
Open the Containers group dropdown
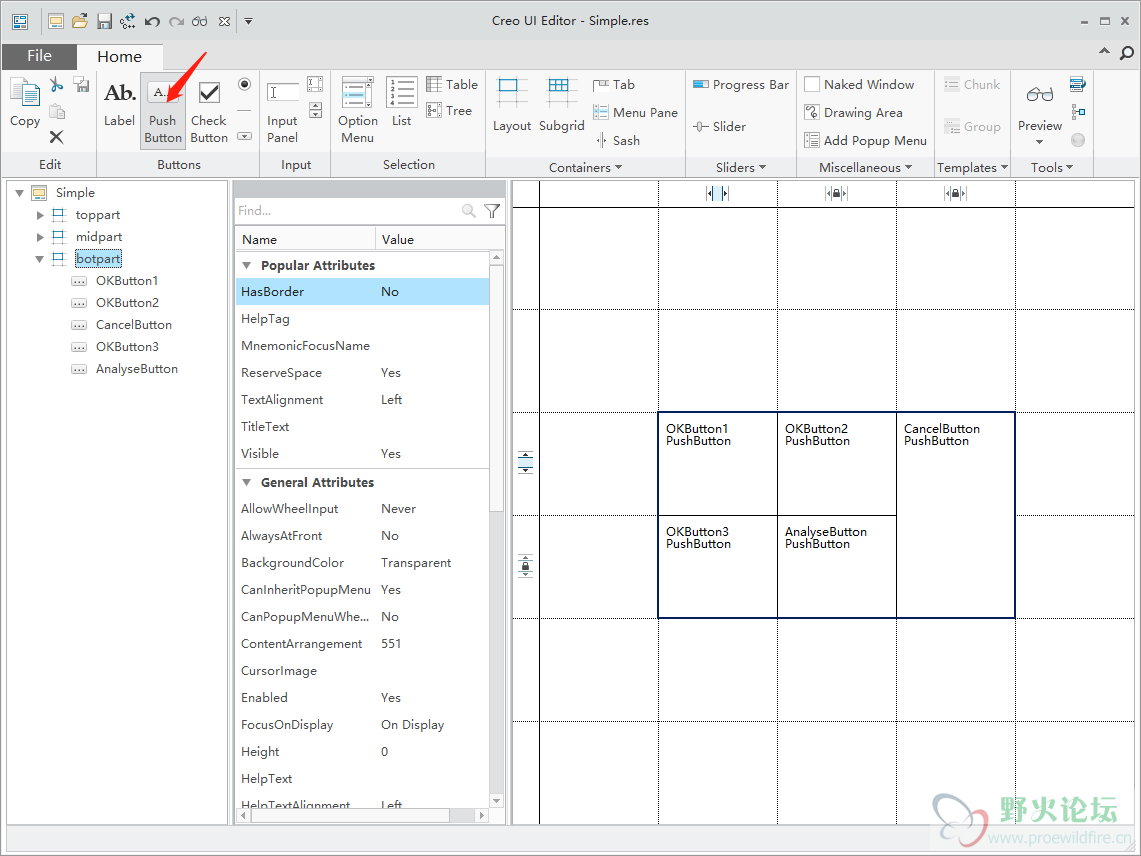586,167
